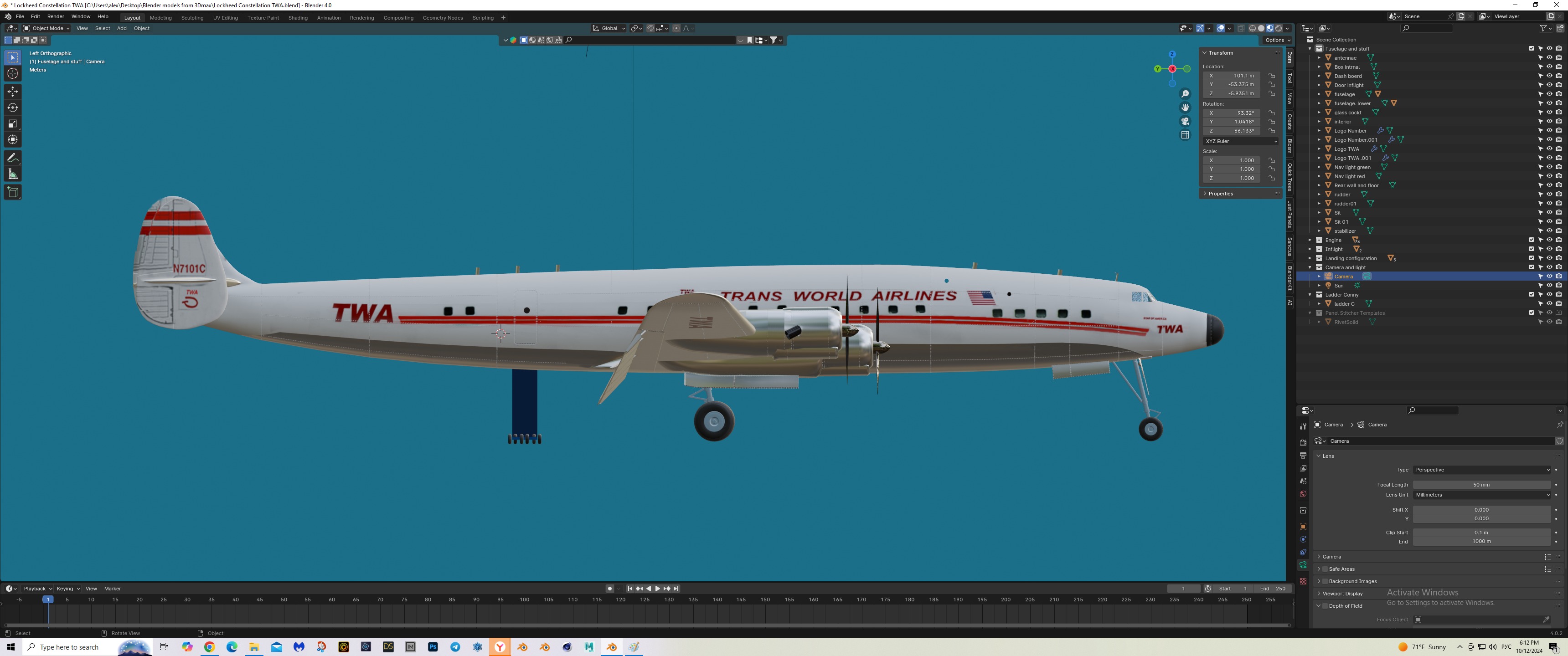This screenshot has width=1568, height=656.
Task: Open Add menu in viewport header
Action: tap(122, 28)
